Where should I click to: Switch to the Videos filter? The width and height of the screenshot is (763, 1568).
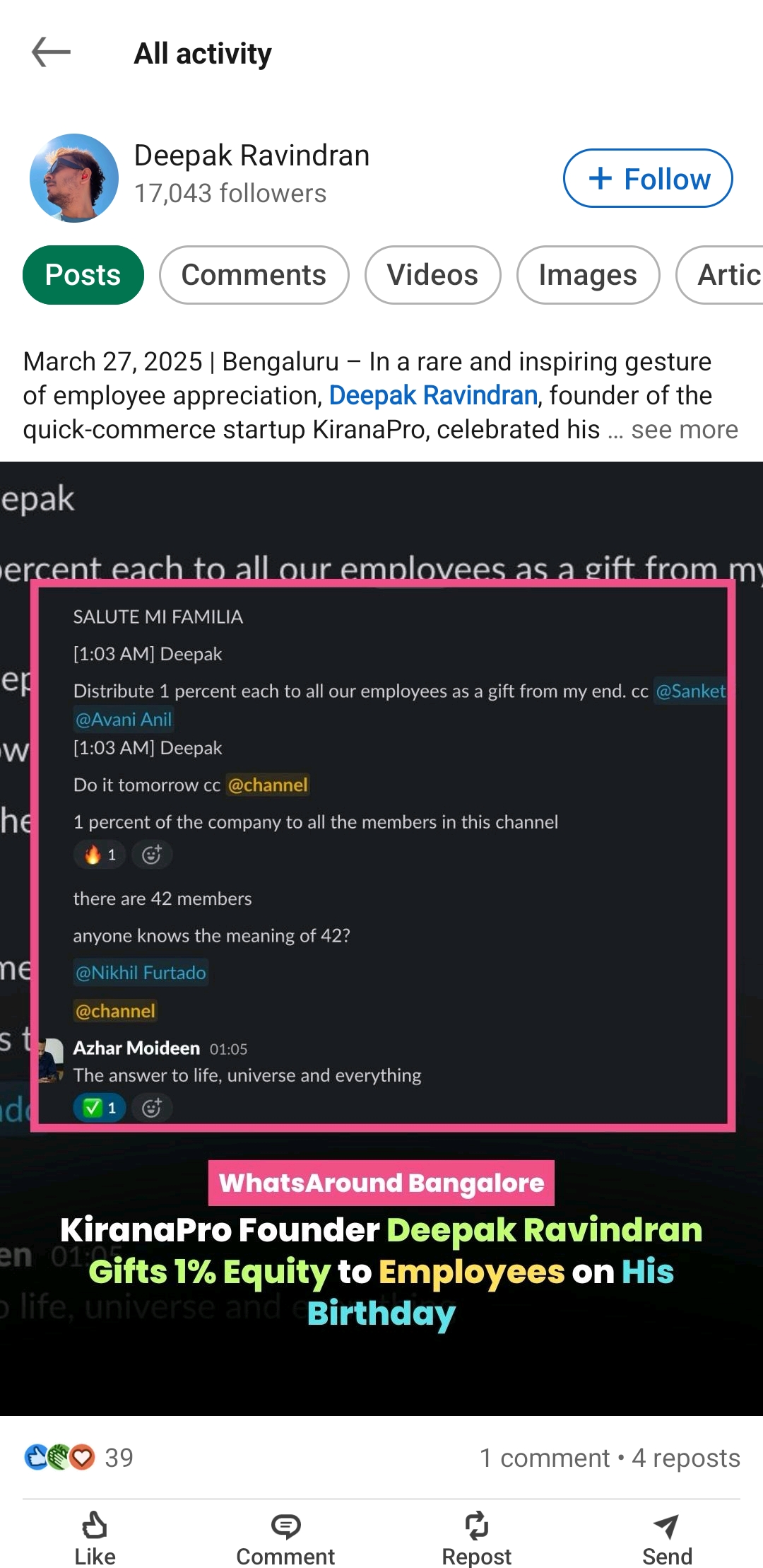pyautogui.click(x=433, y=275)
